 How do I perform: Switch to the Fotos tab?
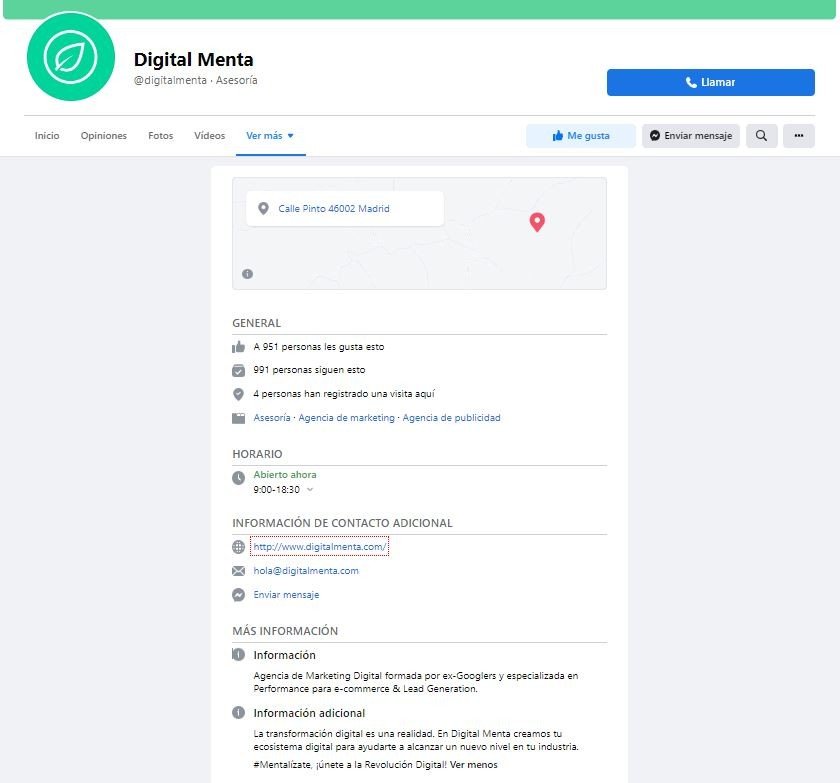[x=161, y=136]
